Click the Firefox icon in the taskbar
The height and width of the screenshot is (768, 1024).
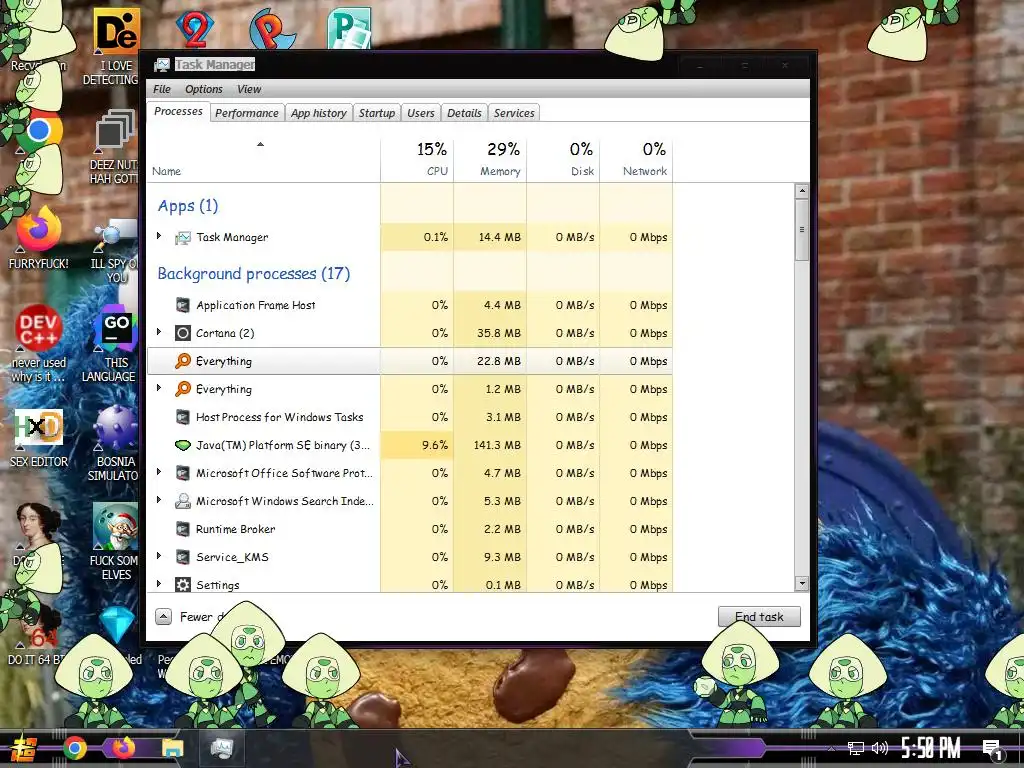[124, 748]
